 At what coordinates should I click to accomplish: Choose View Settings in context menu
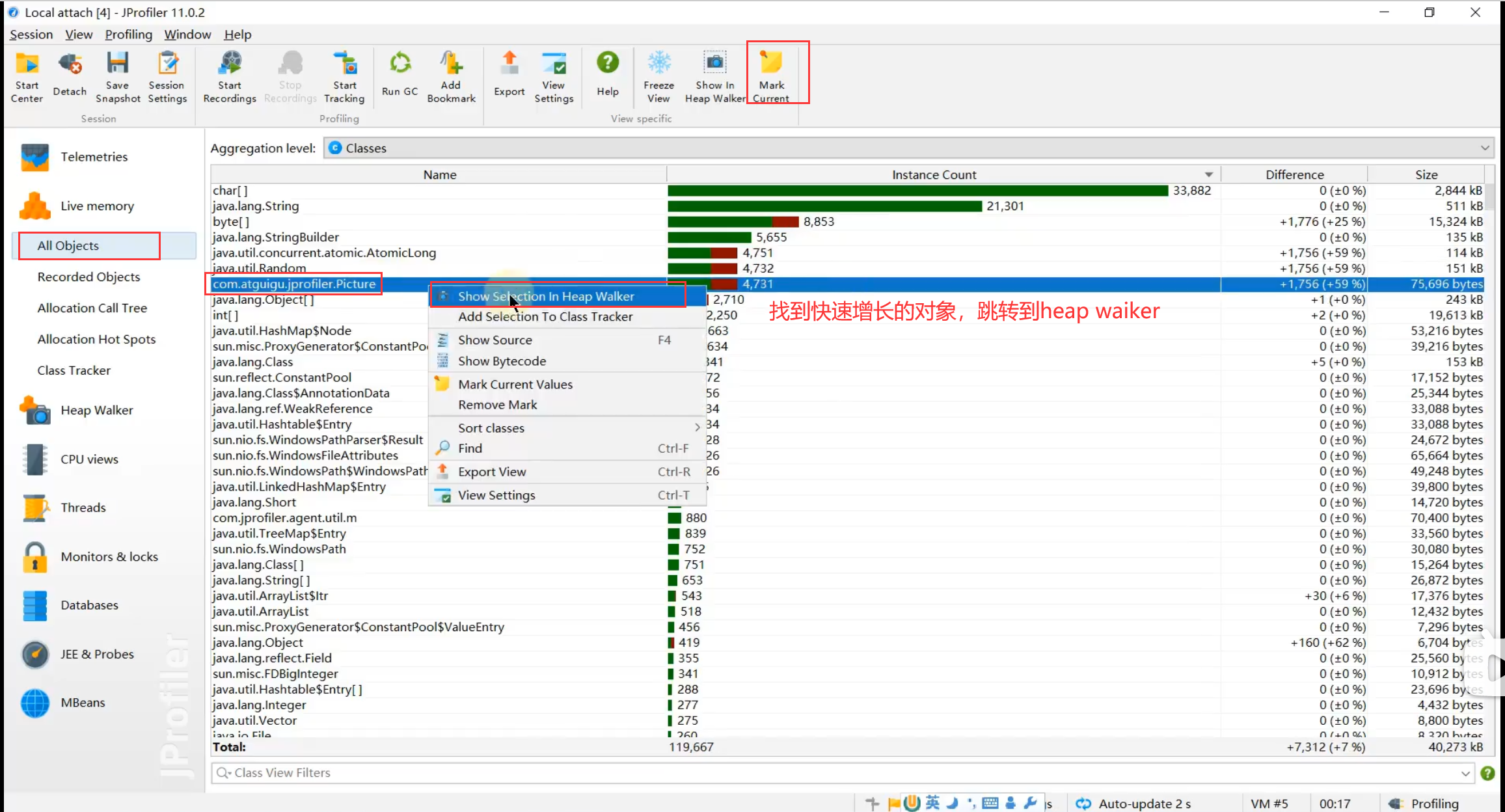567,495
